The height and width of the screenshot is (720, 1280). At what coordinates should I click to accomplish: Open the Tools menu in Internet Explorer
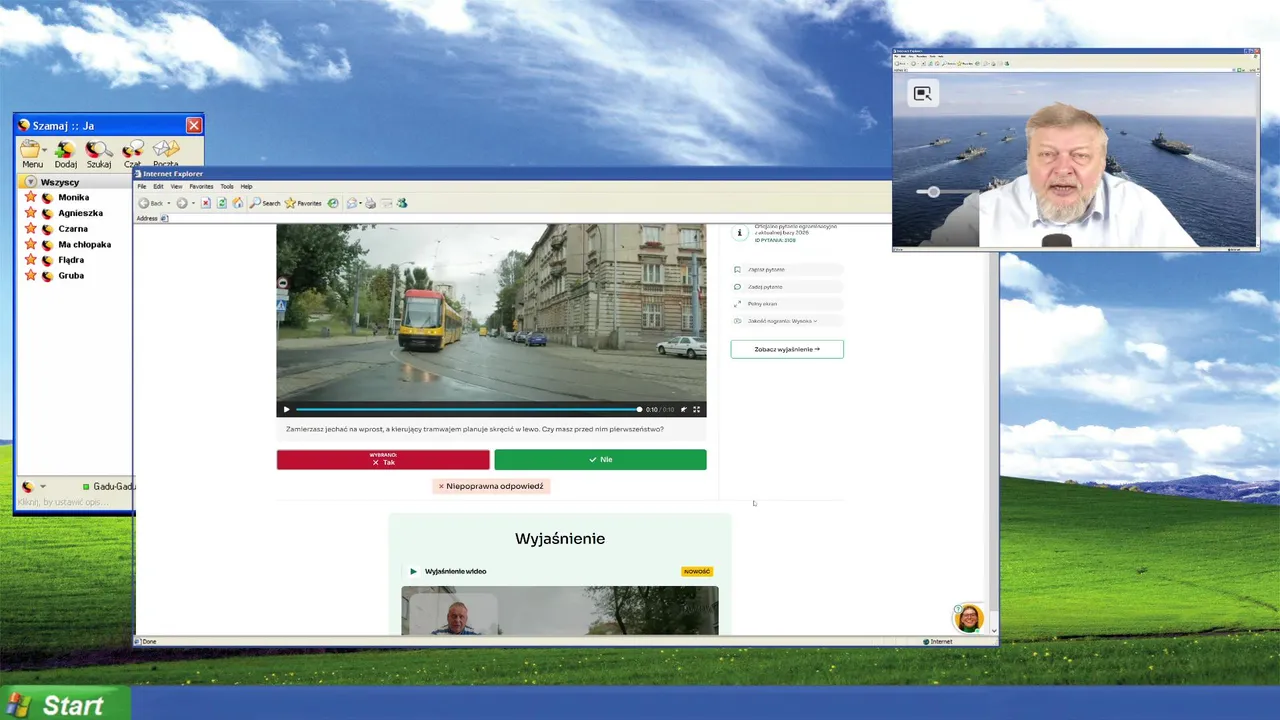(227, 186)
